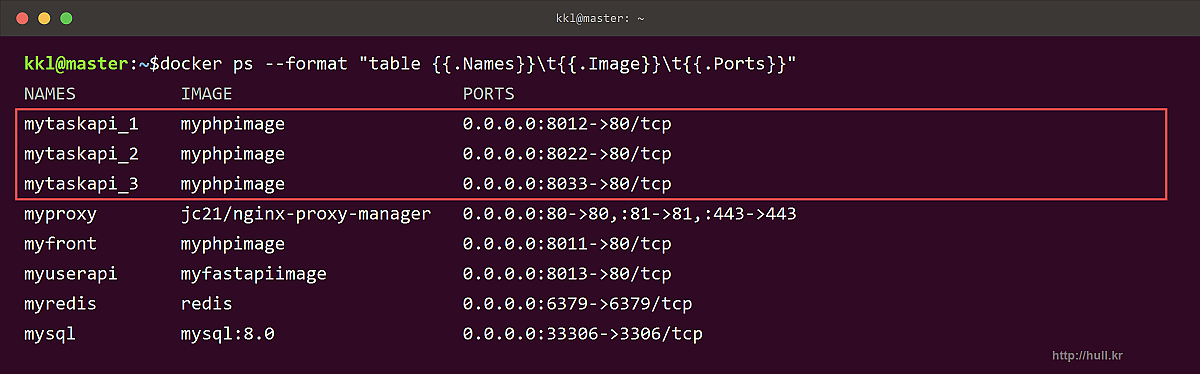Click the window title 'kkl@master: ~'

click(599, 18)
